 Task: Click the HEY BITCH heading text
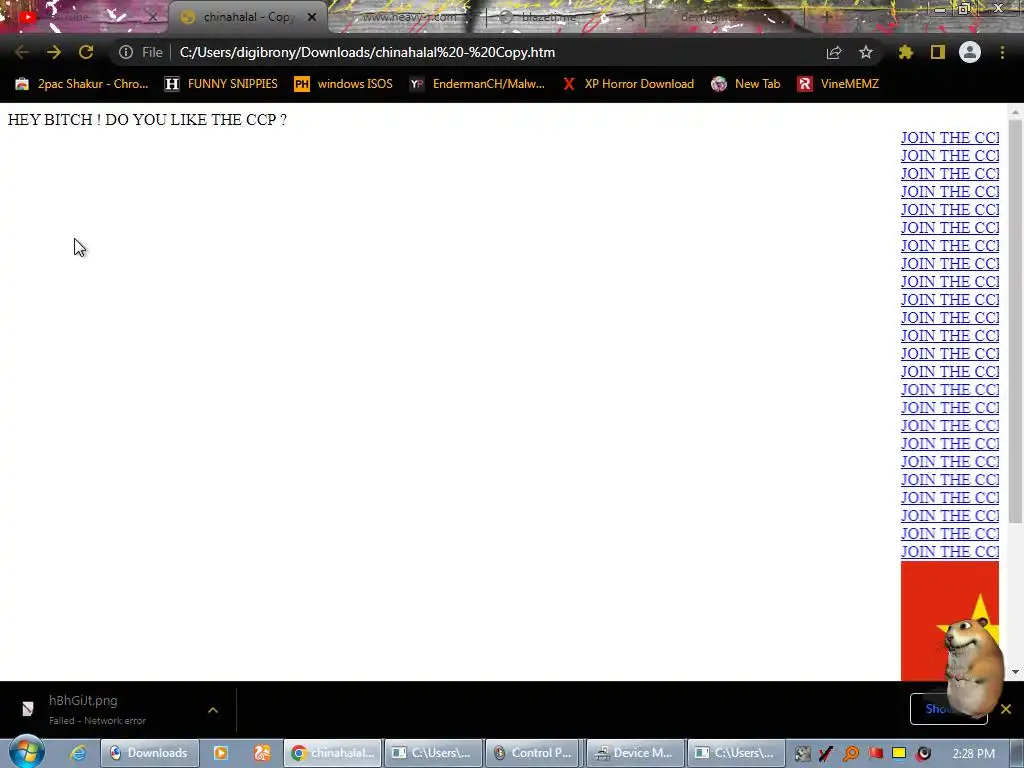(x=147, y=120)
